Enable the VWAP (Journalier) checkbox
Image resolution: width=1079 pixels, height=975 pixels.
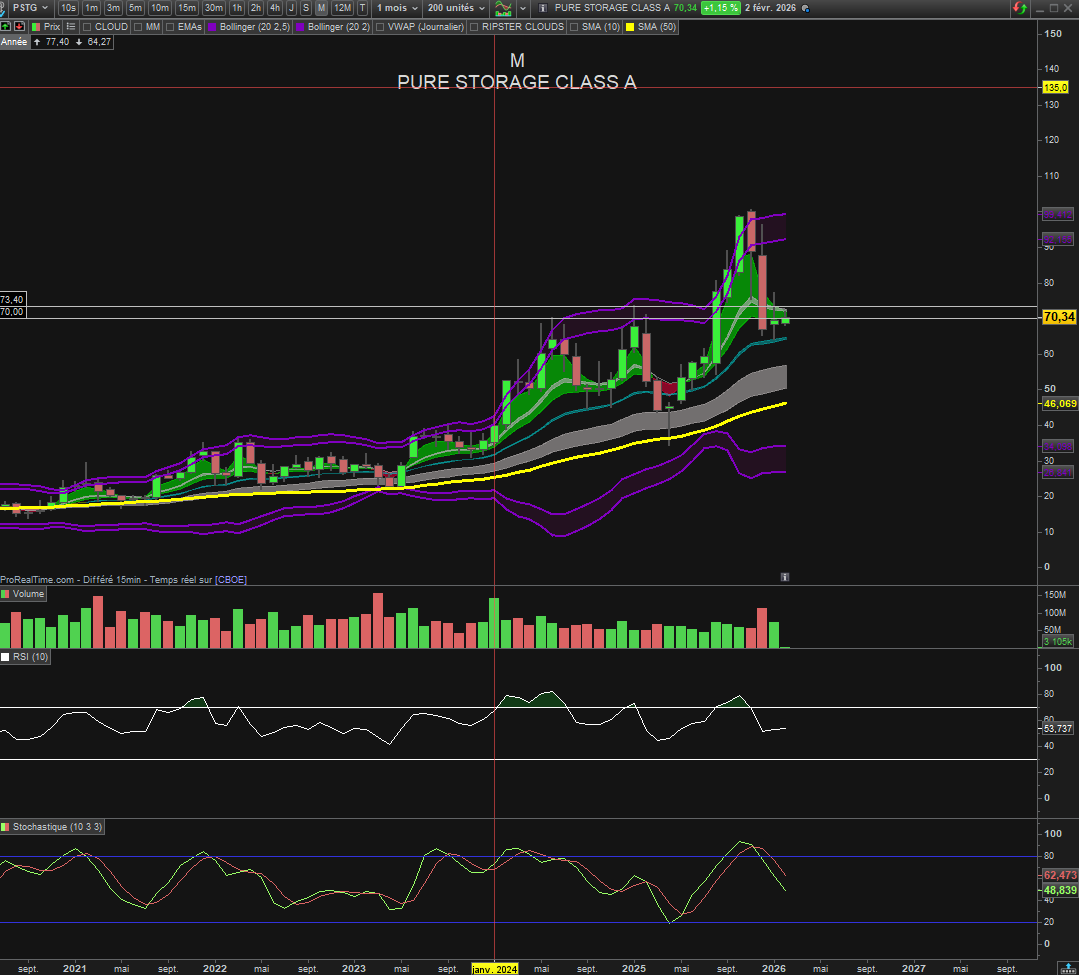(x=380, y=27)
